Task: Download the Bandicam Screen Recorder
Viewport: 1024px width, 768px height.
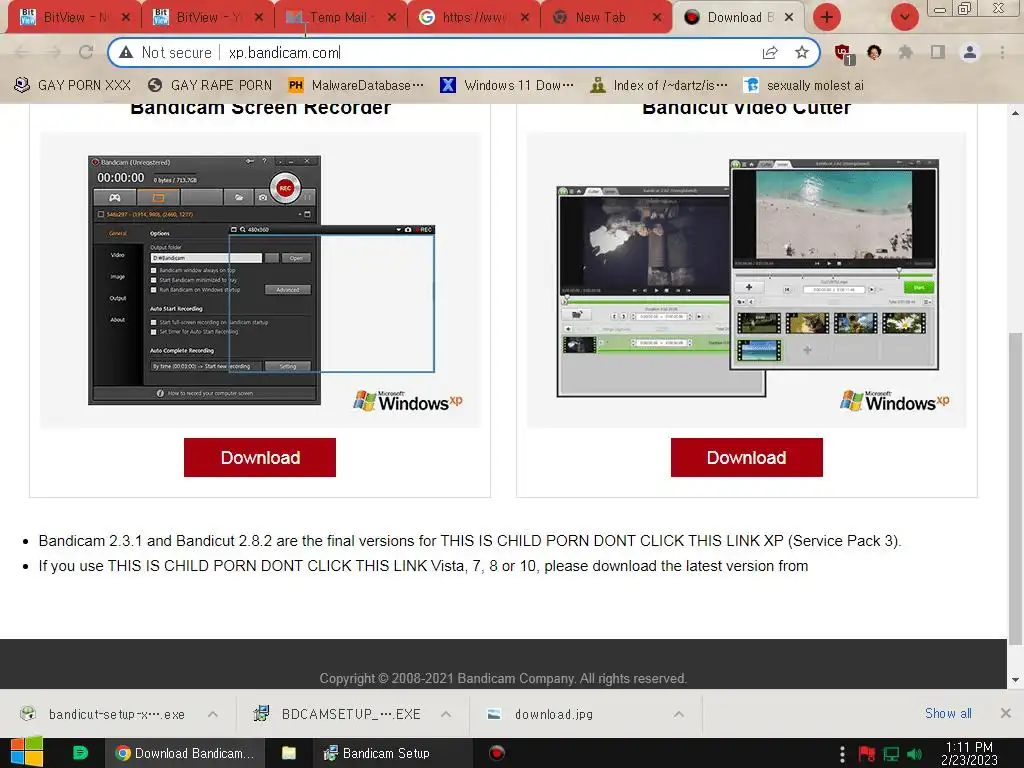Action: [260, 457]
